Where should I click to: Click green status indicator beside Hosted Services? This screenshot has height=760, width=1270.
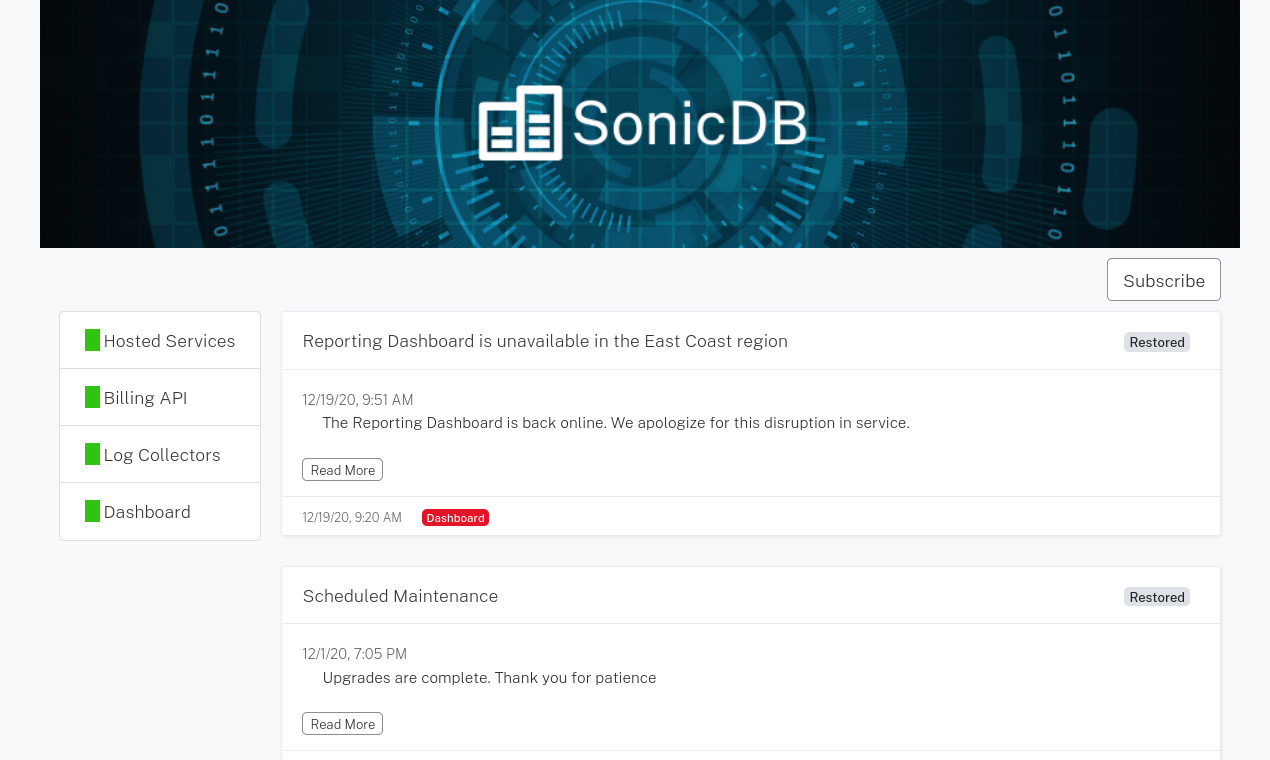point(92,340)
